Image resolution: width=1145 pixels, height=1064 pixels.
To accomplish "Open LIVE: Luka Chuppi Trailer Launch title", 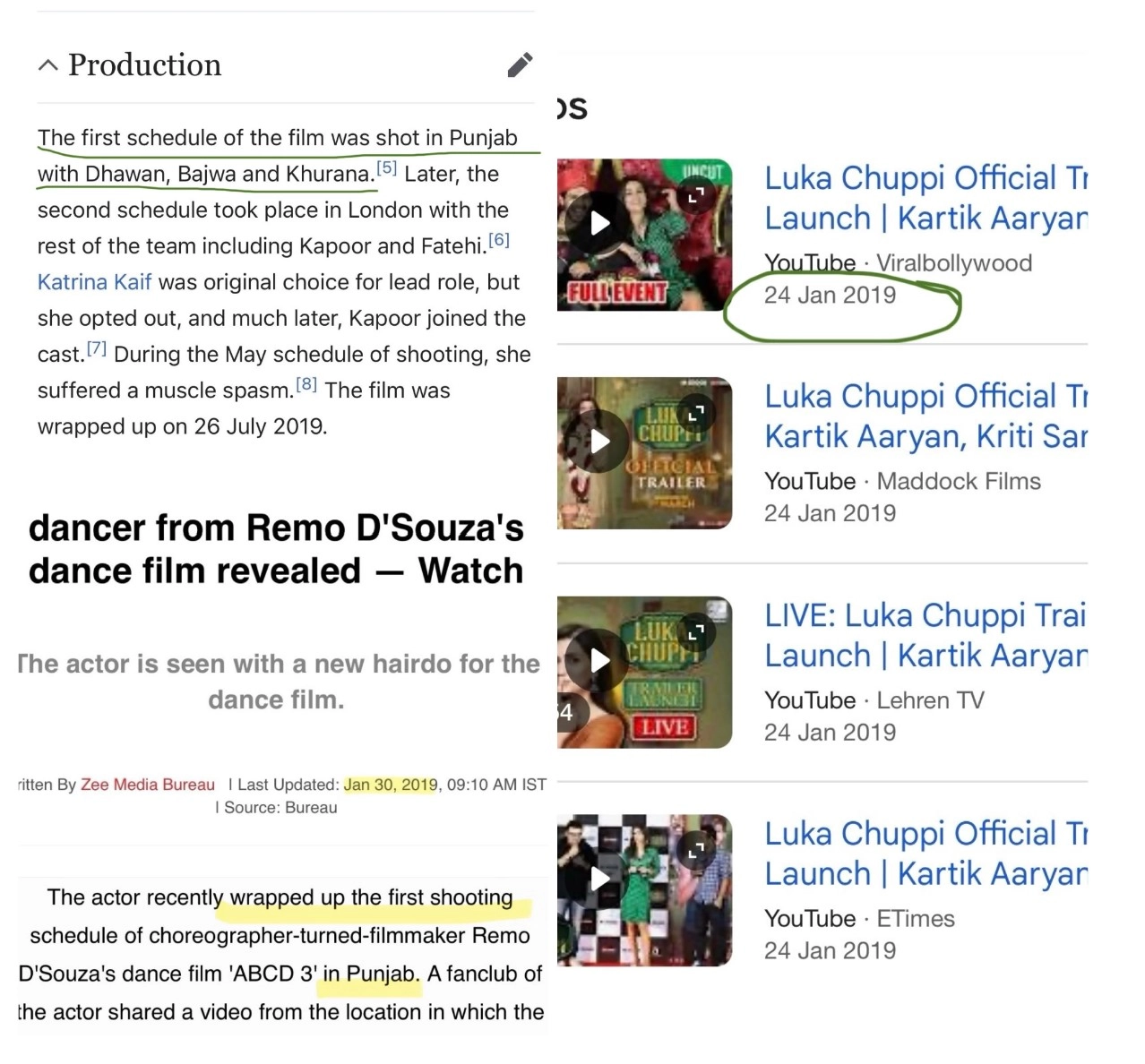I will pyautogui.click(x=925, y=635).
